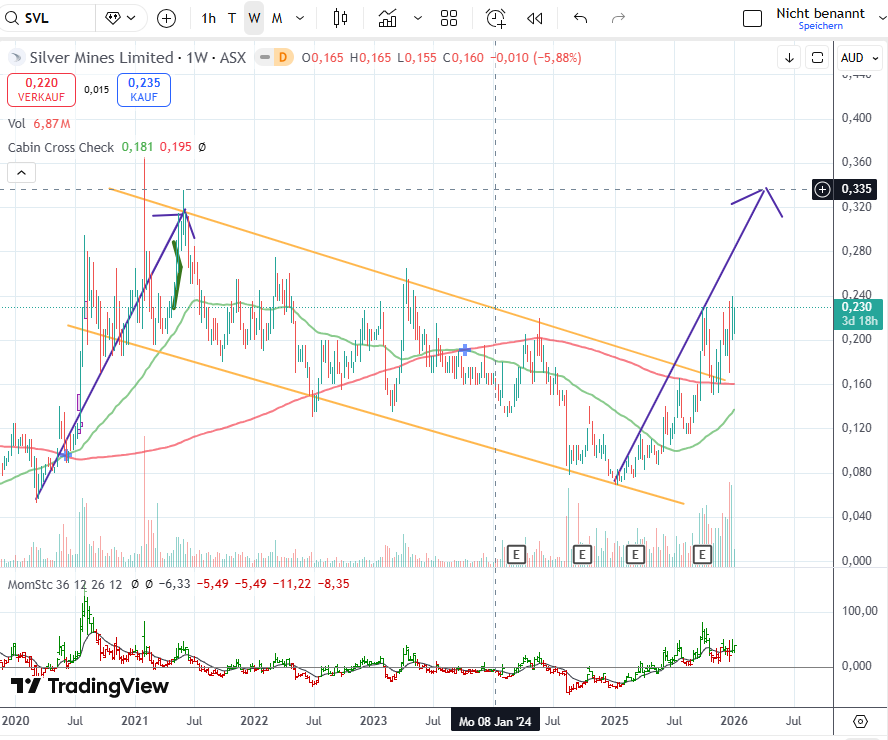Click the 0,235 KAUF buy button

tap(144, 89)
